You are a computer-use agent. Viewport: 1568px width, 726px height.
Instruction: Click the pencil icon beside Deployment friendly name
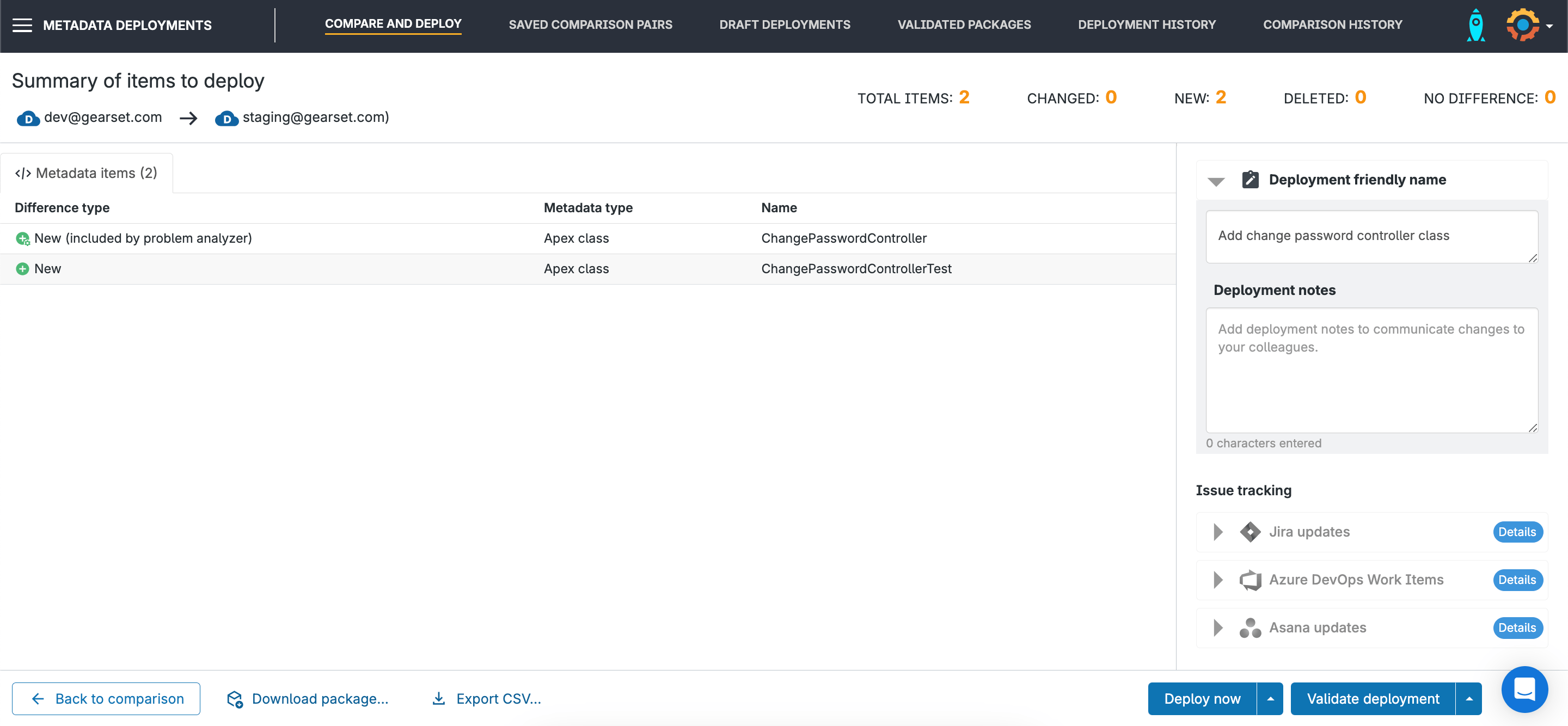(1250, 179)
